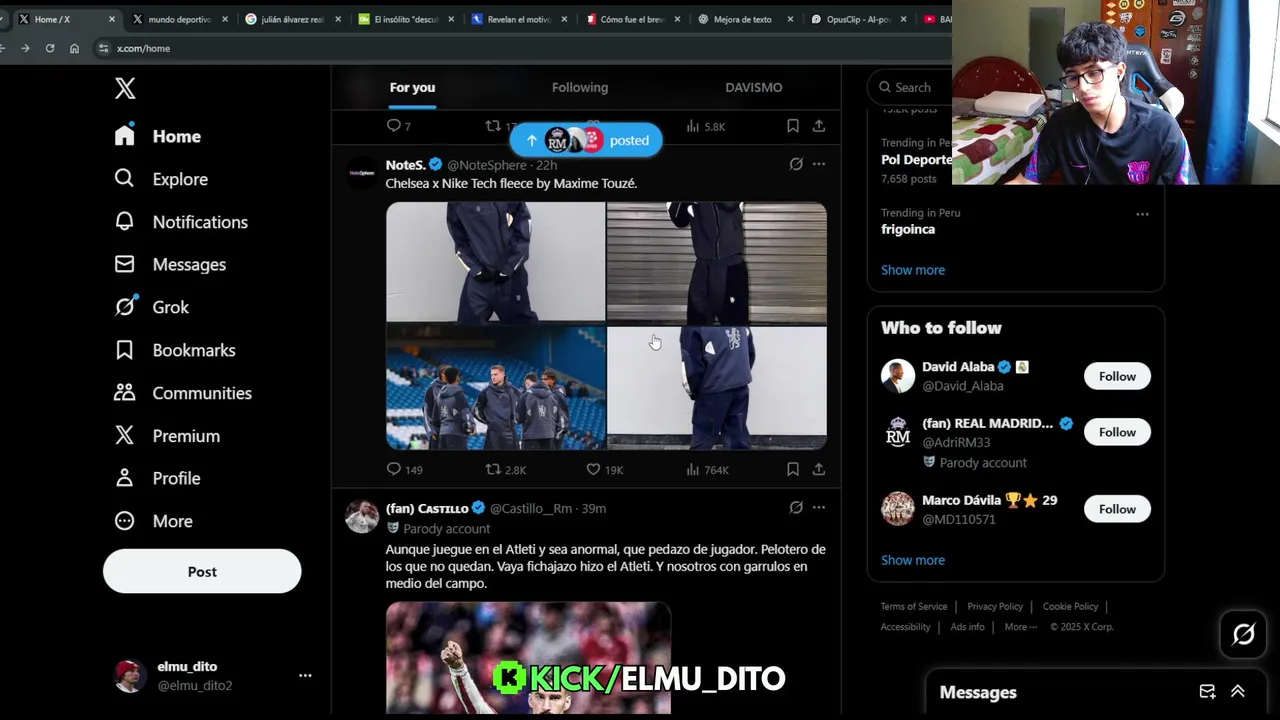Show more who to follow
Screen dimensions: 1280x720
pyautogui.click(x=913, y=560)
